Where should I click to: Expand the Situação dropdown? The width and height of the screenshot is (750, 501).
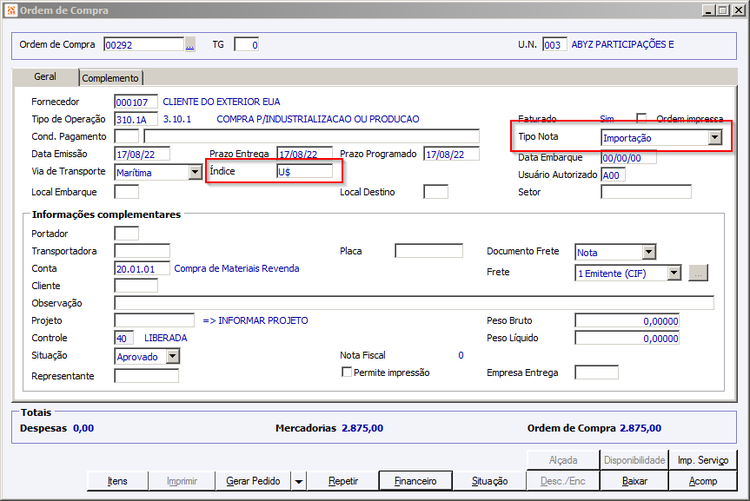(173, 356)
